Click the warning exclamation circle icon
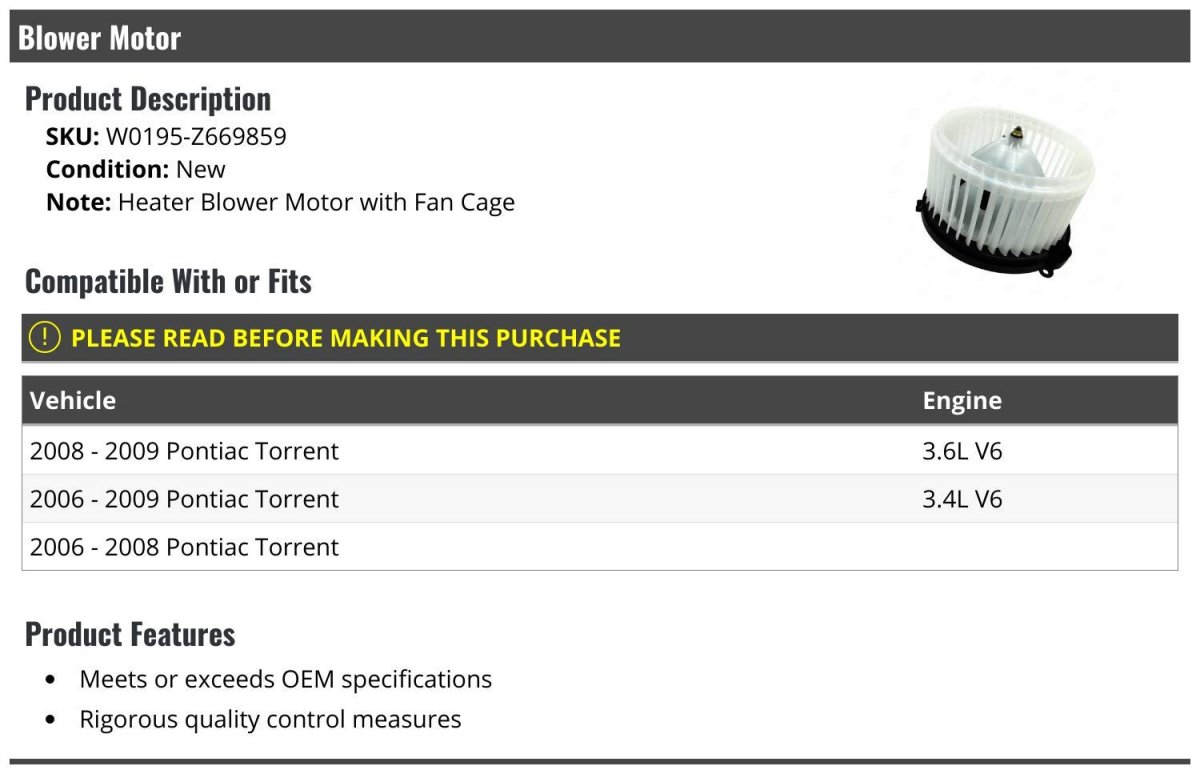 (45, 338)
